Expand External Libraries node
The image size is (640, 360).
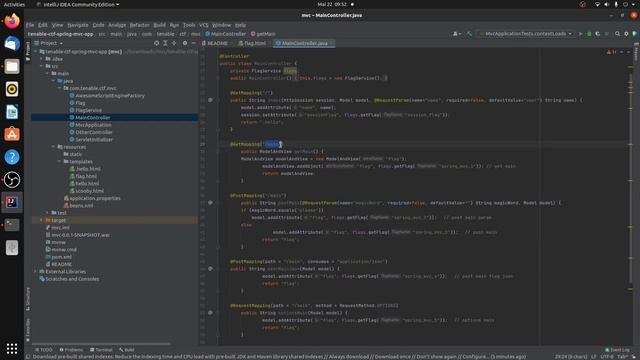35,271
